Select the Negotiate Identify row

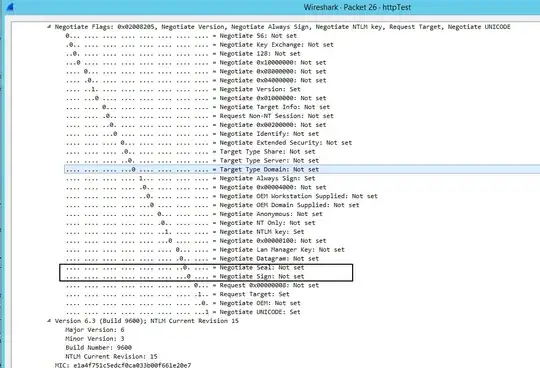click(192, 134)
